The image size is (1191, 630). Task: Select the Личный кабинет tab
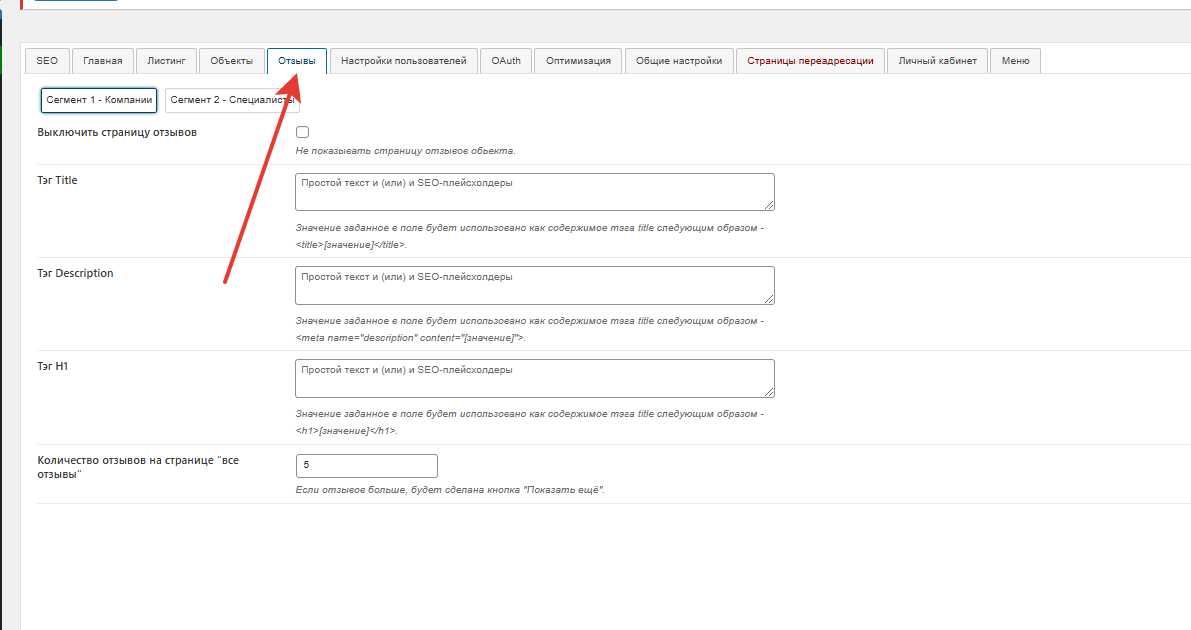(937, 61)
